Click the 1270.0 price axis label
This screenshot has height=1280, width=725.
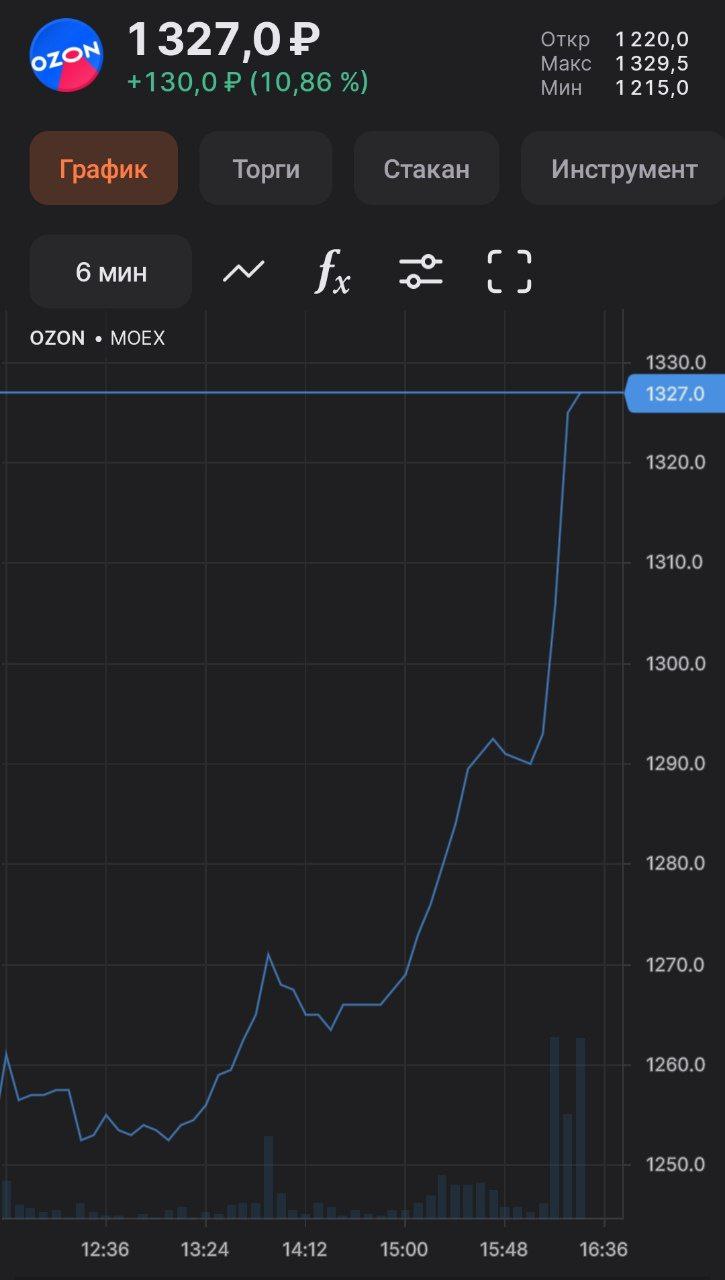[676, 965]
